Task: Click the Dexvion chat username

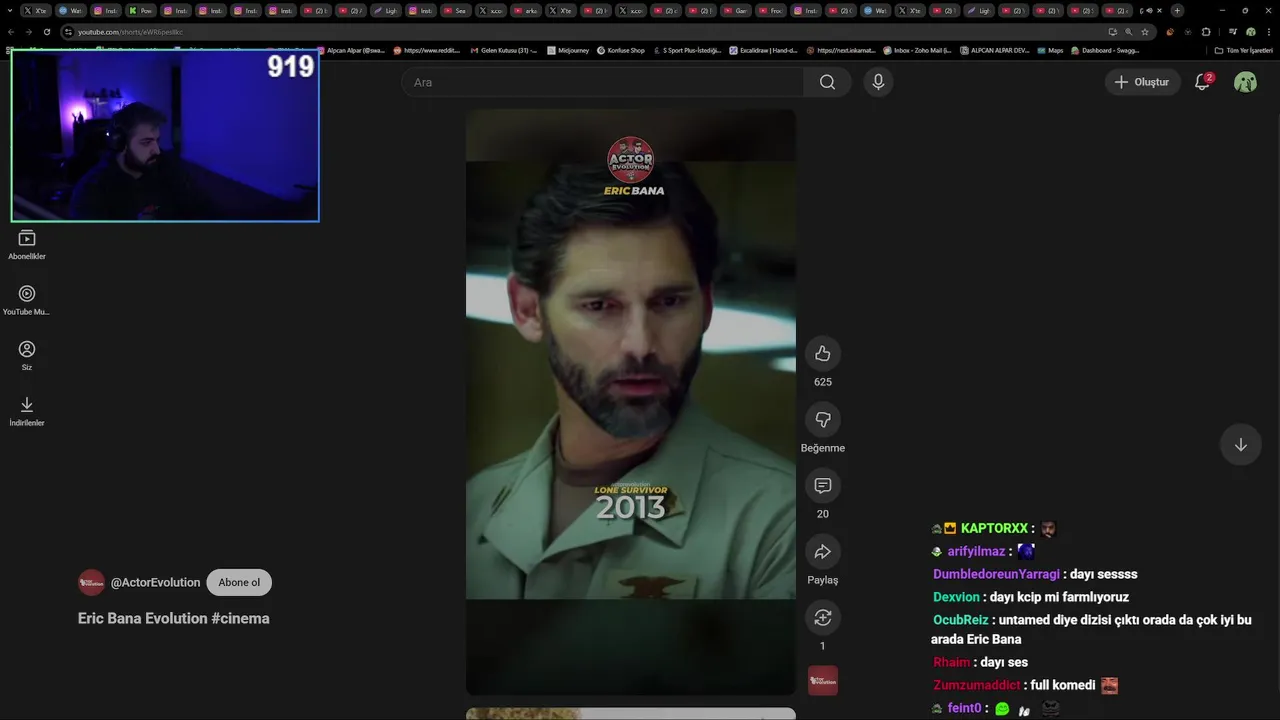Action: click(x=956, y=597)
